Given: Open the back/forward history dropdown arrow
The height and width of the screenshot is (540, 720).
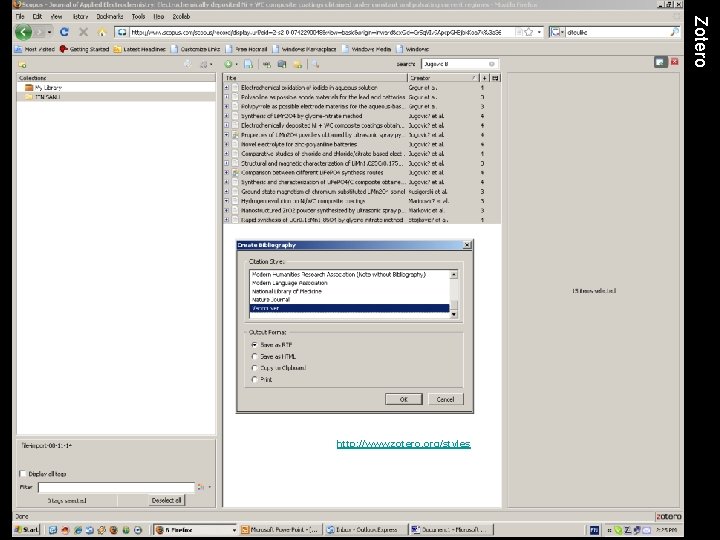Looking at the screenshot, I should pyautogui.click(x=50, y=32).
